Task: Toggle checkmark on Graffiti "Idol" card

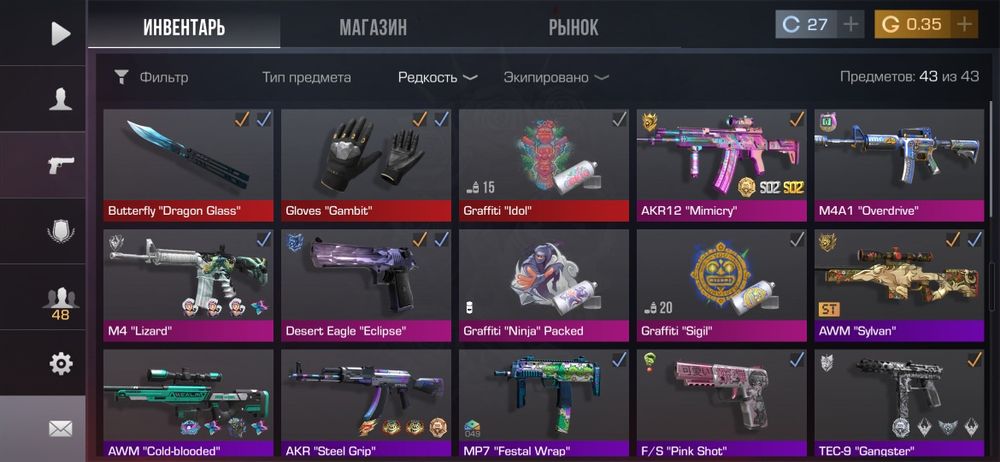Action: 619,119
